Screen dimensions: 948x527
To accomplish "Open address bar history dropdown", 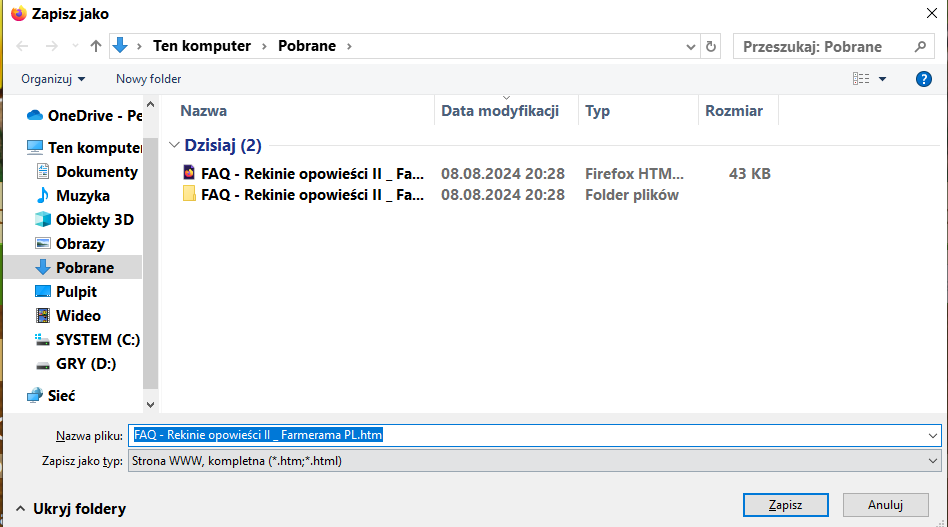I will (x=690, y=47).
